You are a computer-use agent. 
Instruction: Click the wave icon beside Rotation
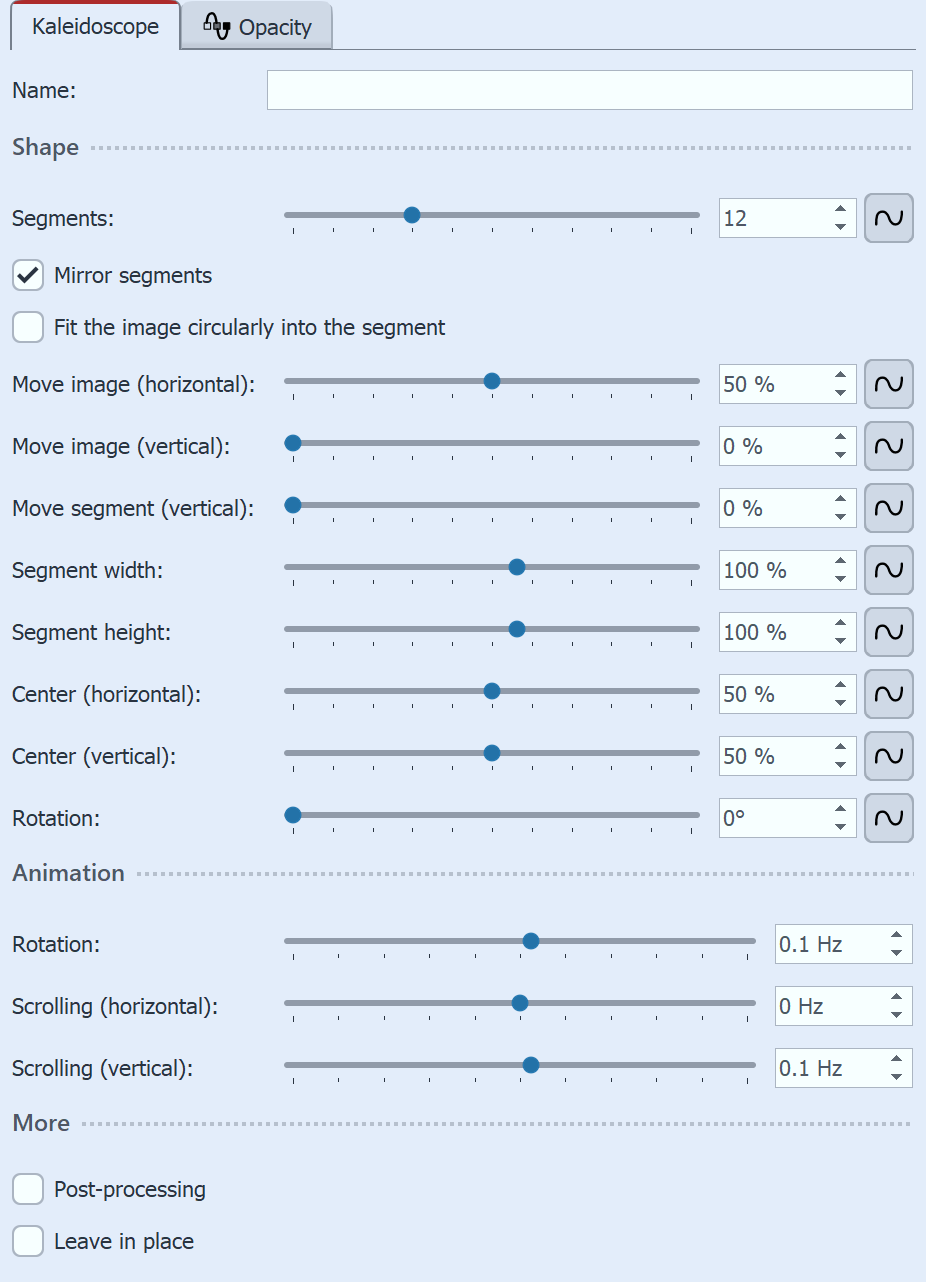(x=888, y=818)
